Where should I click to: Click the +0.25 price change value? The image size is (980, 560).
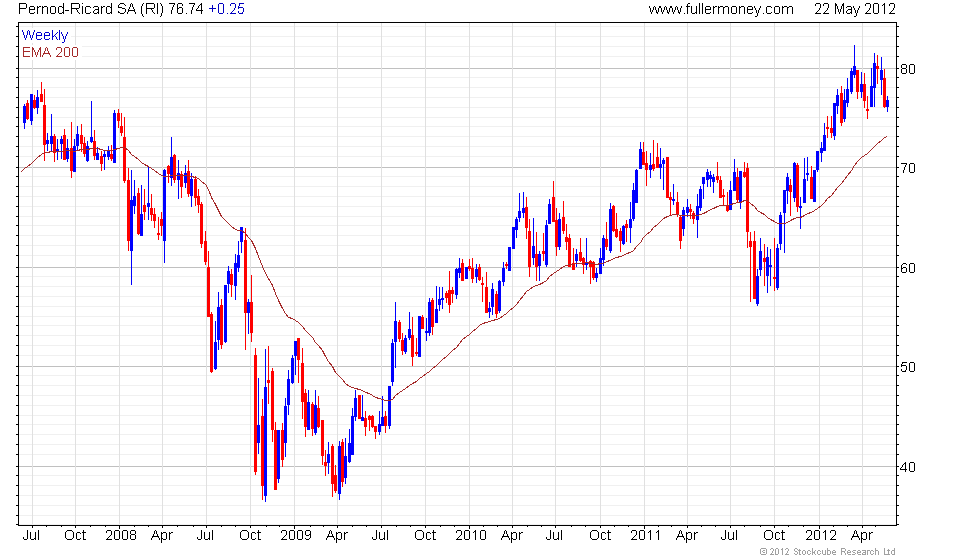[226, 9]
